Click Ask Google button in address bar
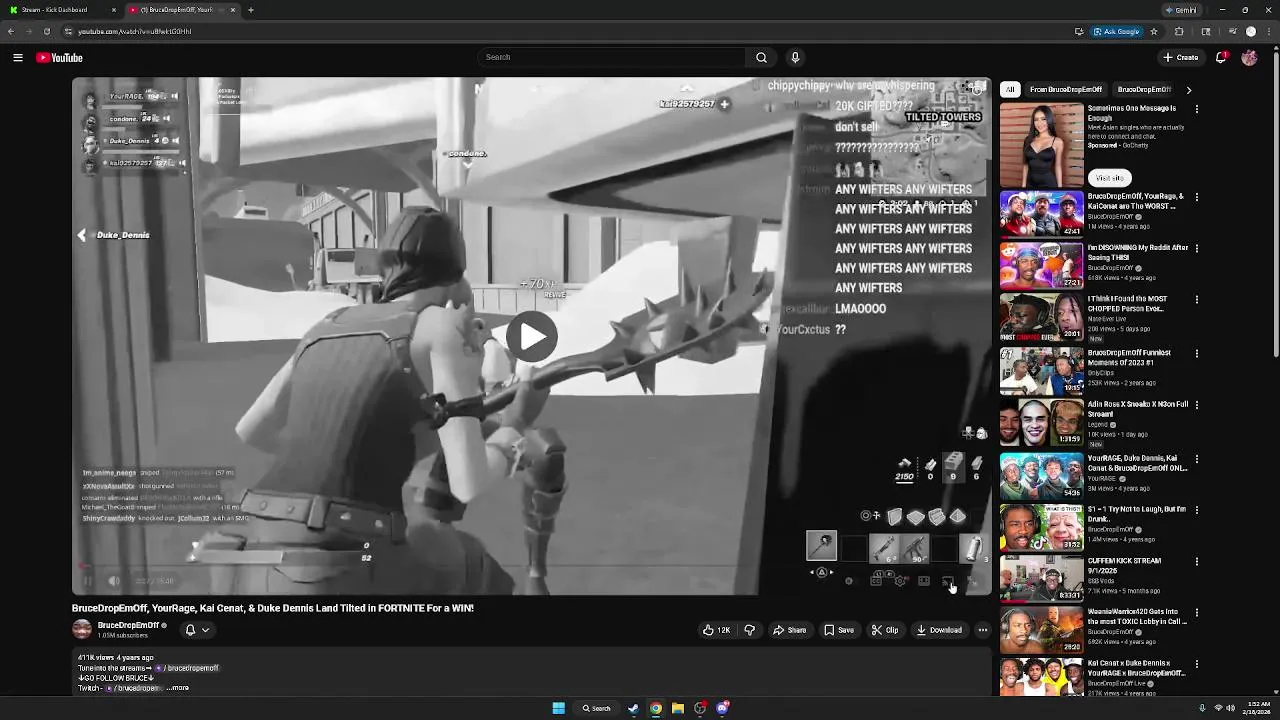1280x720 pixels. pyautogui.click(x=1117, y=31)
